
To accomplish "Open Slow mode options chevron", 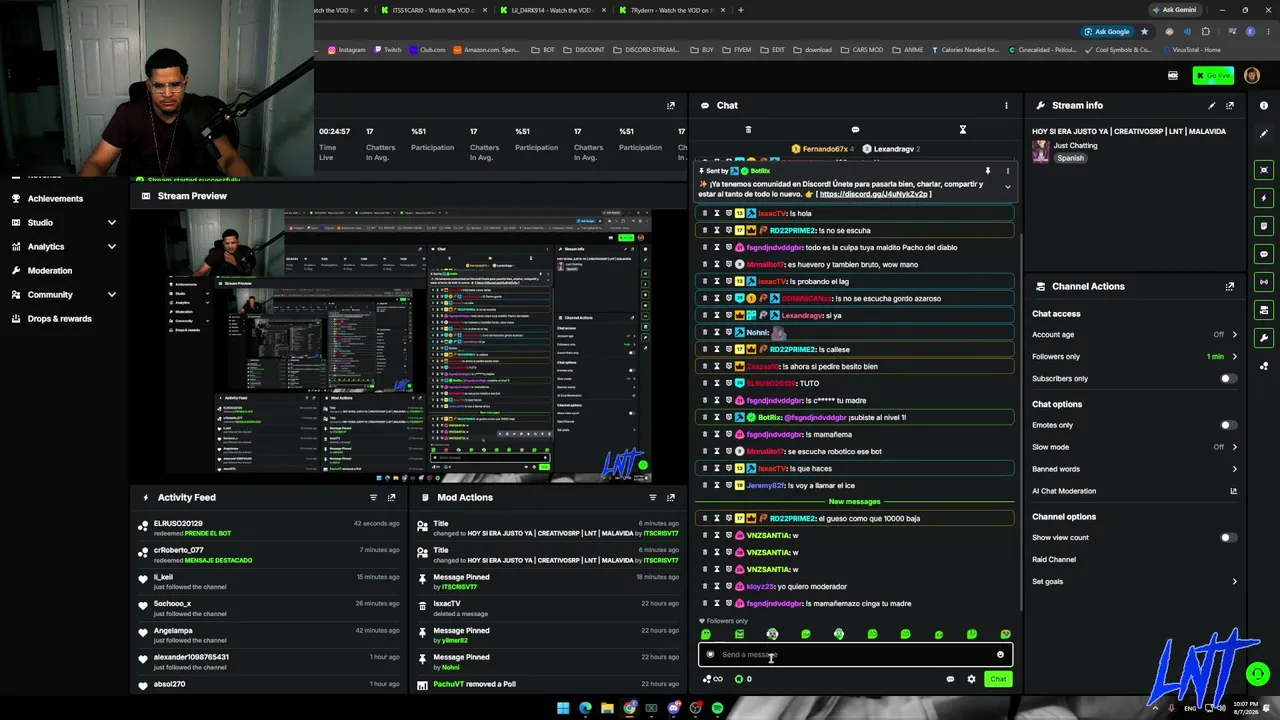I will (1234, 447).
